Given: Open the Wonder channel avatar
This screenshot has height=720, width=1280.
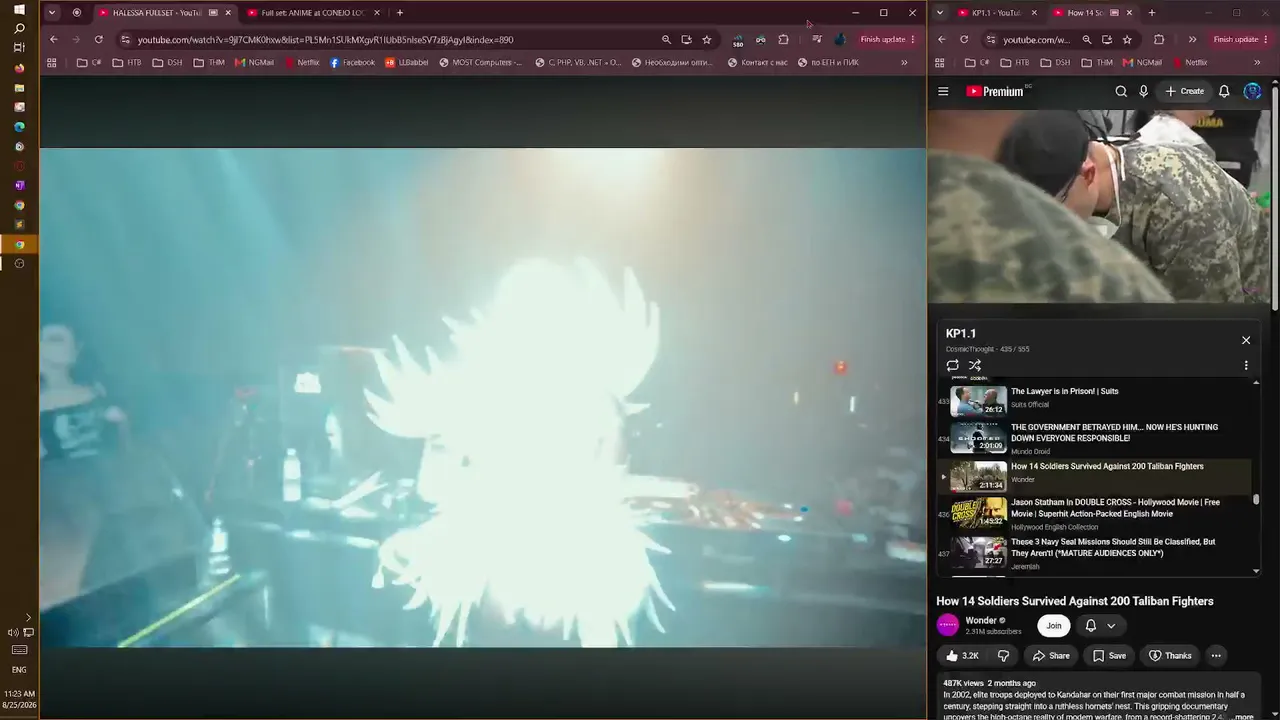Looking at the screenshot, I should coord(947,626).
